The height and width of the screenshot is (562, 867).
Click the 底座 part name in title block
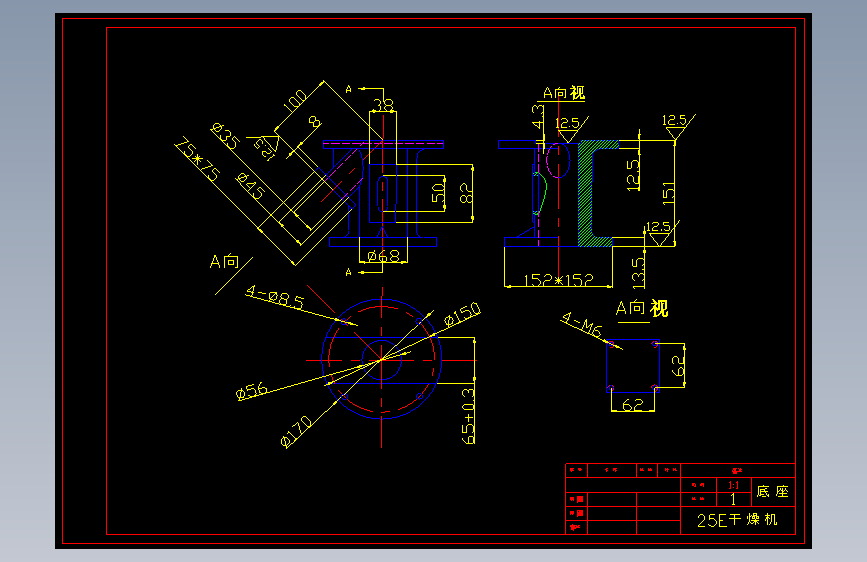(772, 492)
